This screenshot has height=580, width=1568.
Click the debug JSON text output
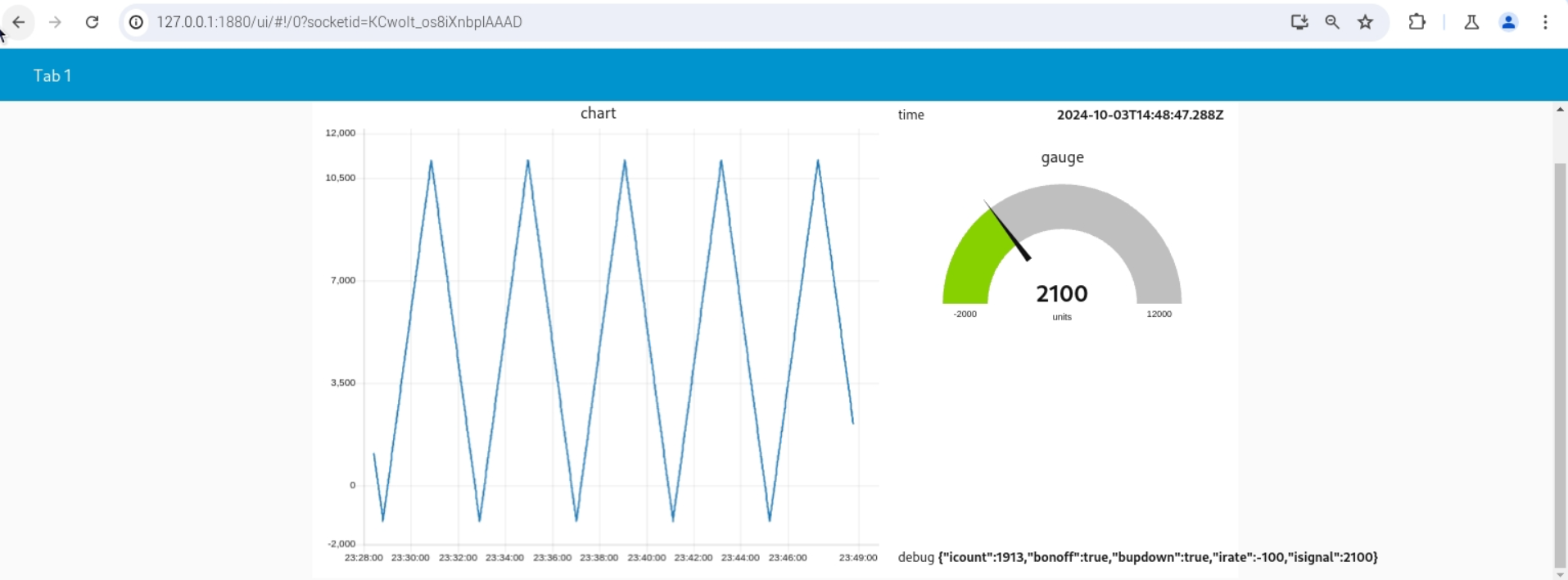click(x=1157, y=557)
